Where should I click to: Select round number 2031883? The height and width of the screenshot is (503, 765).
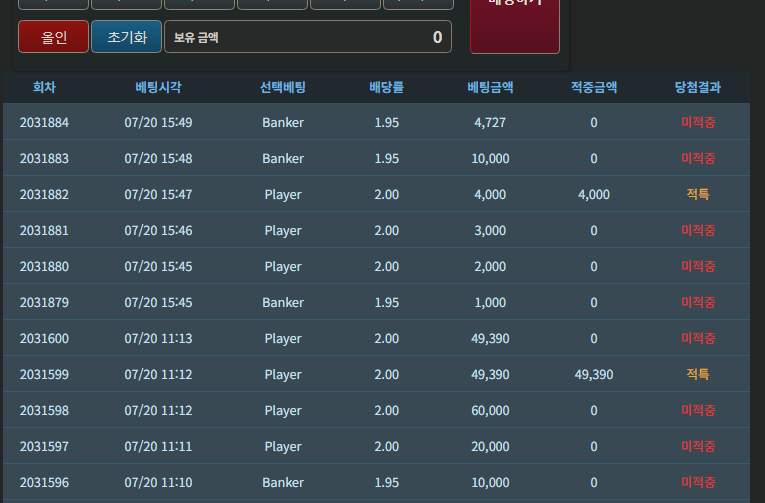pyautogui.click(x=44, y=159)
